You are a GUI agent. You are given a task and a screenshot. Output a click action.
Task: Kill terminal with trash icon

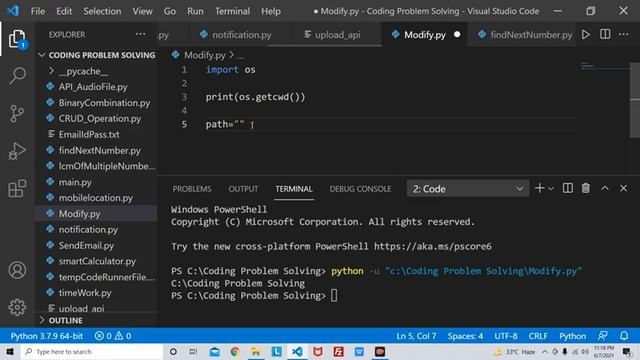click(x=586, y=188)
